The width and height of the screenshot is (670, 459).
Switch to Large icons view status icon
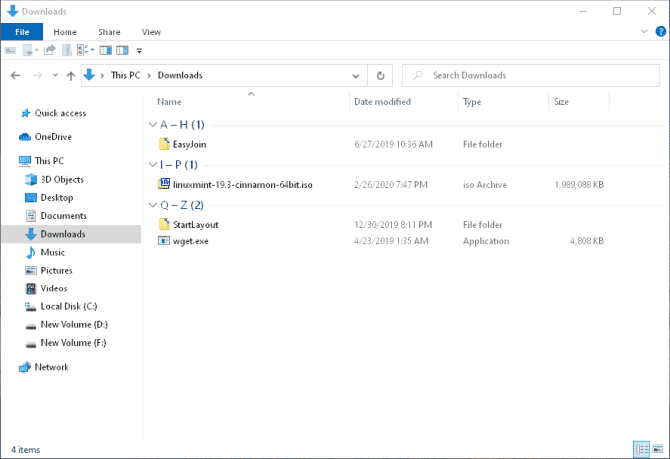658,449
